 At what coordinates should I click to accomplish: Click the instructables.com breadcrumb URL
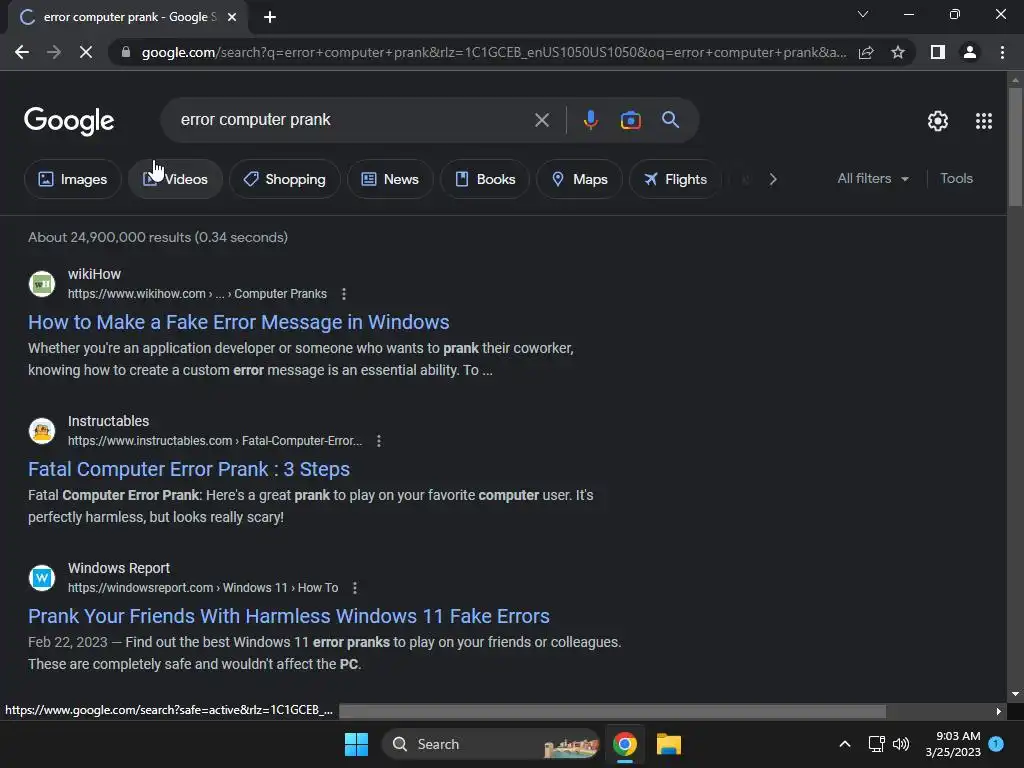[x=215, y=441]
